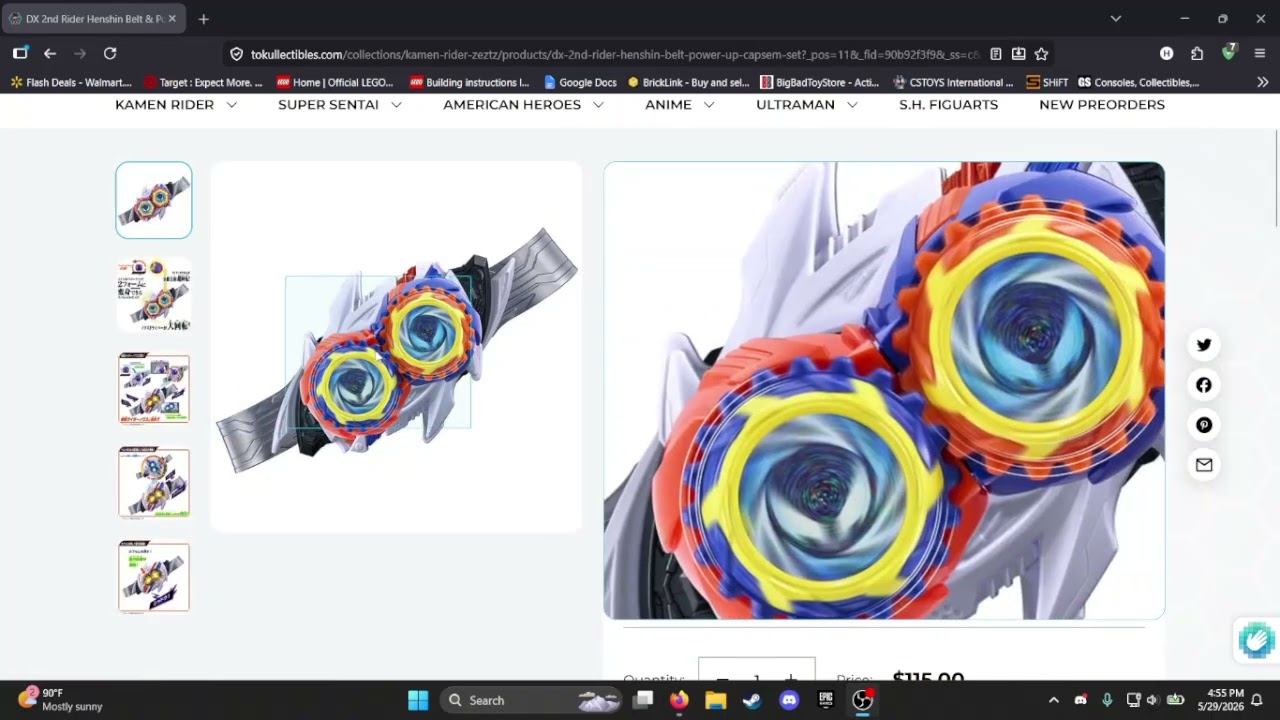Share product on Twitter
The image size is (1280, 720).
tap(1204, 345)
